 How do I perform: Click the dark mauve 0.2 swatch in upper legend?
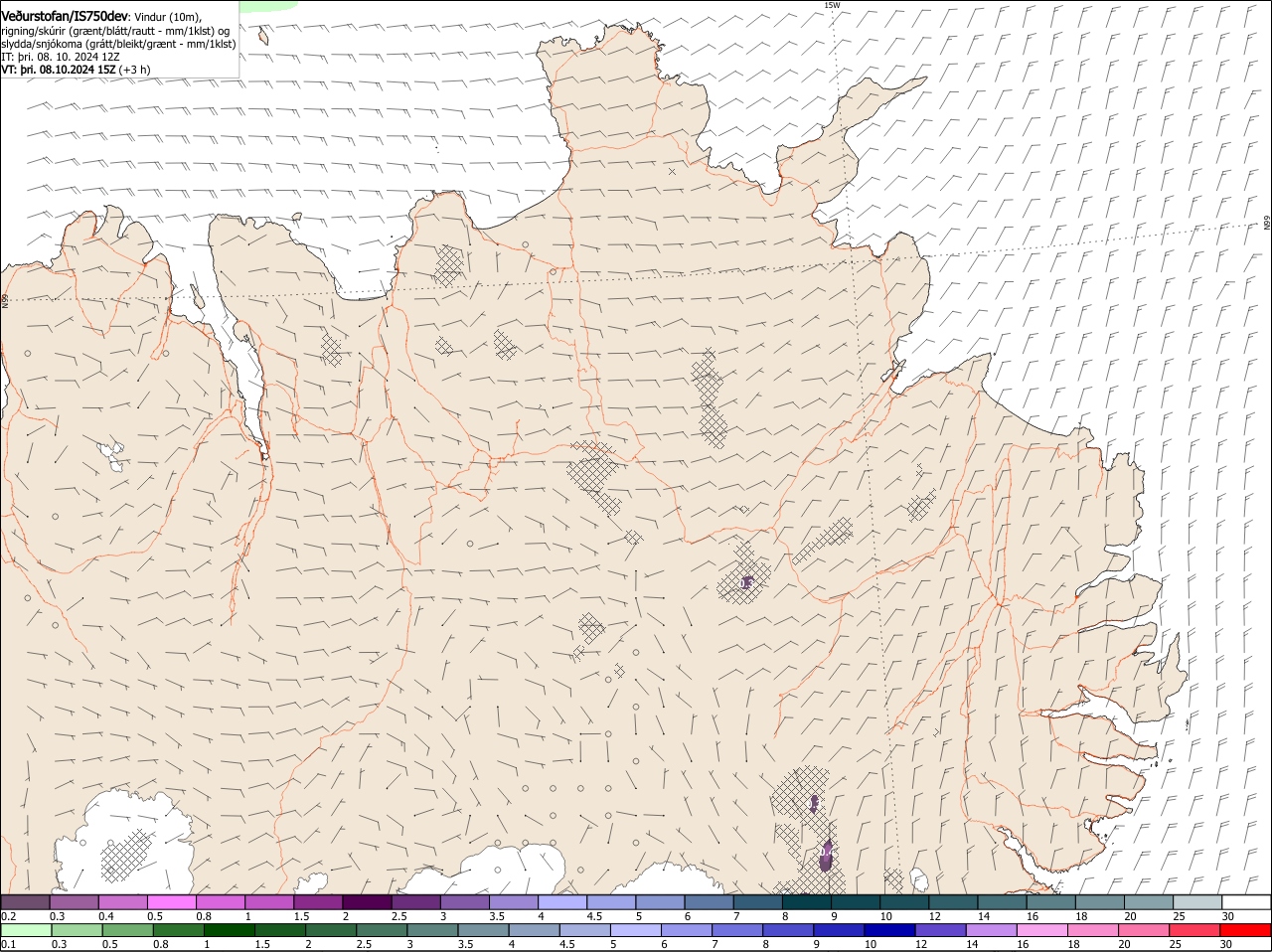26,901
